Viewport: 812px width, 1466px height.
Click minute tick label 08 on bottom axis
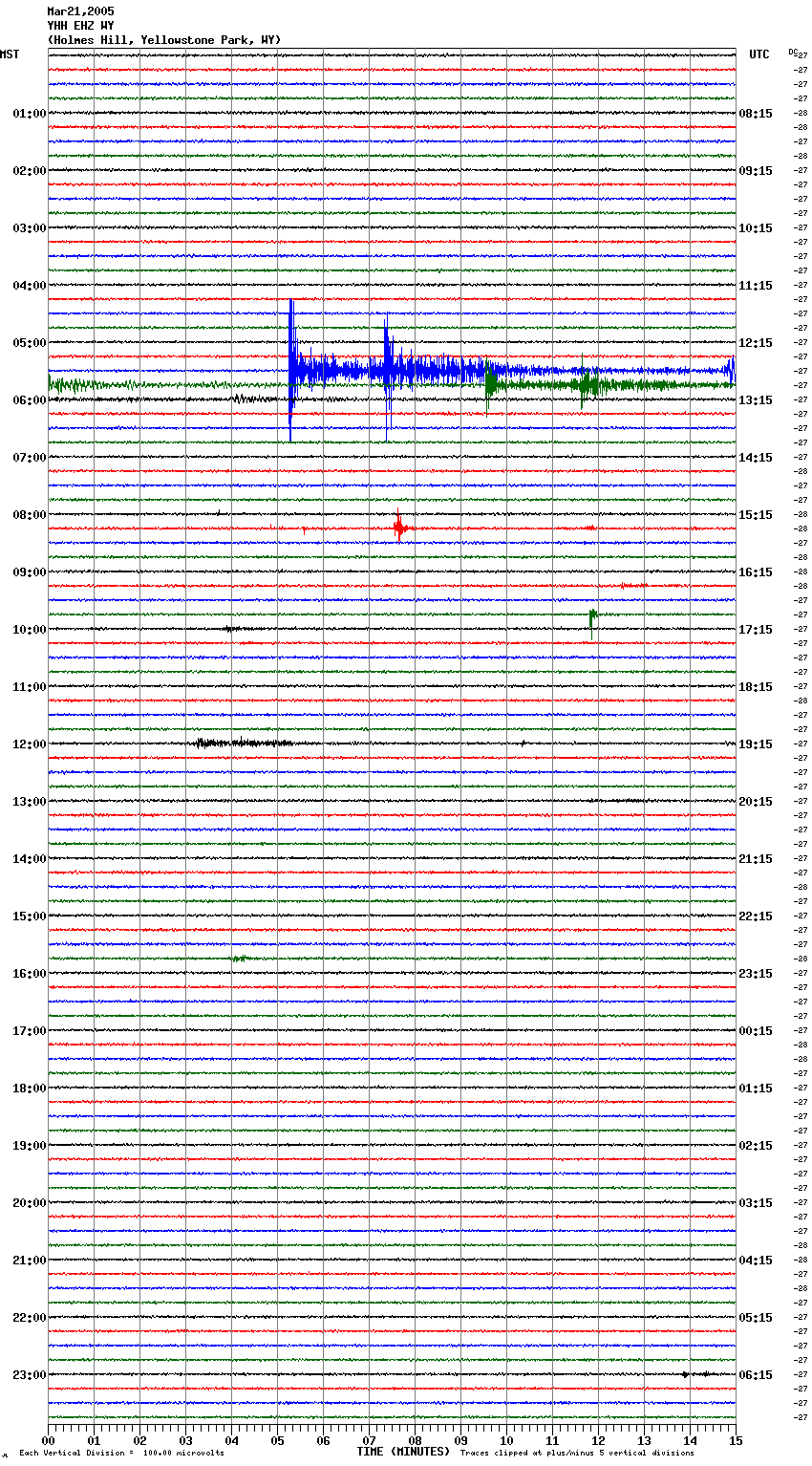(415, 1440)
